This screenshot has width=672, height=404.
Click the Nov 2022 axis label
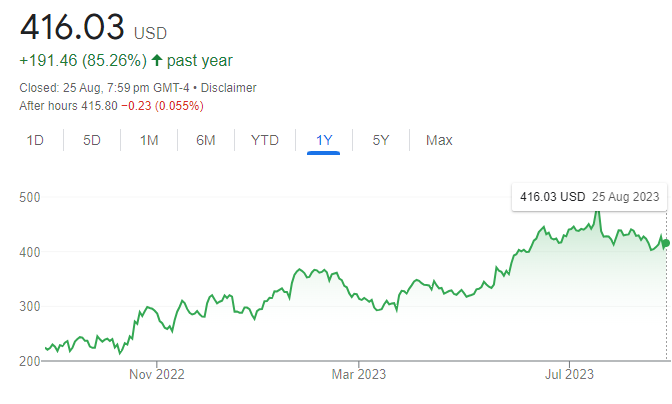157,374
